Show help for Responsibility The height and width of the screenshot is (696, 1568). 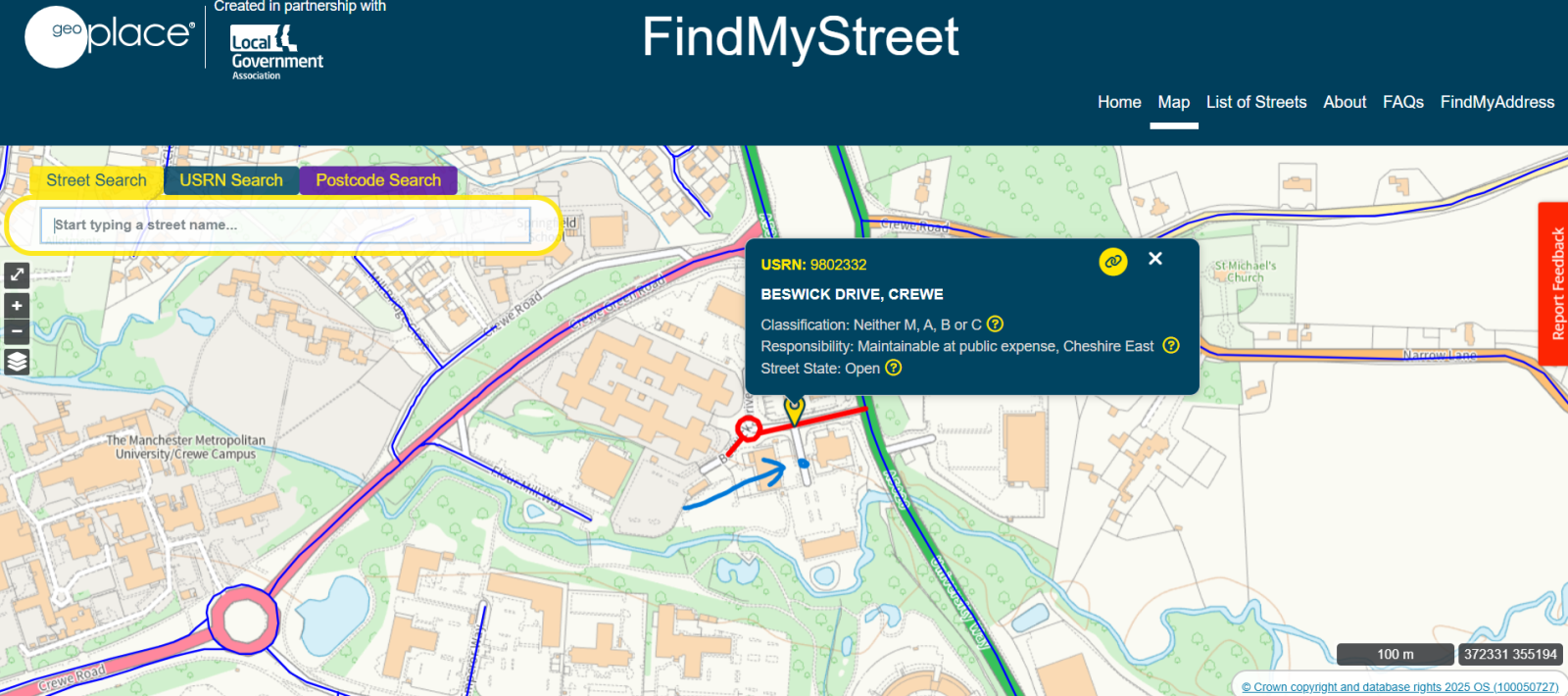click(x=1170, y=346)
